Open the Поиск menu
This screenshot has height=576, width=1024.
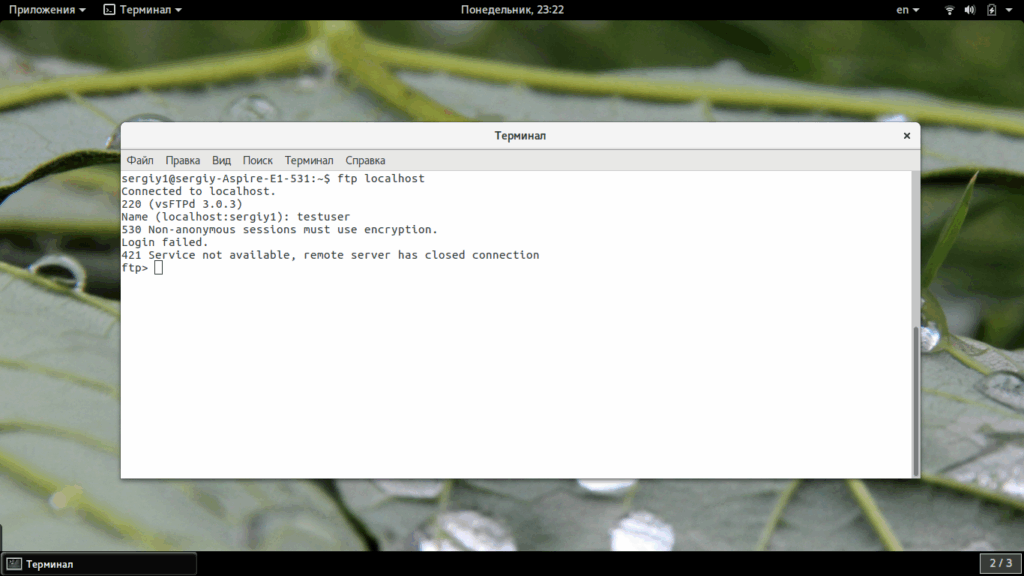pos(258,161)
